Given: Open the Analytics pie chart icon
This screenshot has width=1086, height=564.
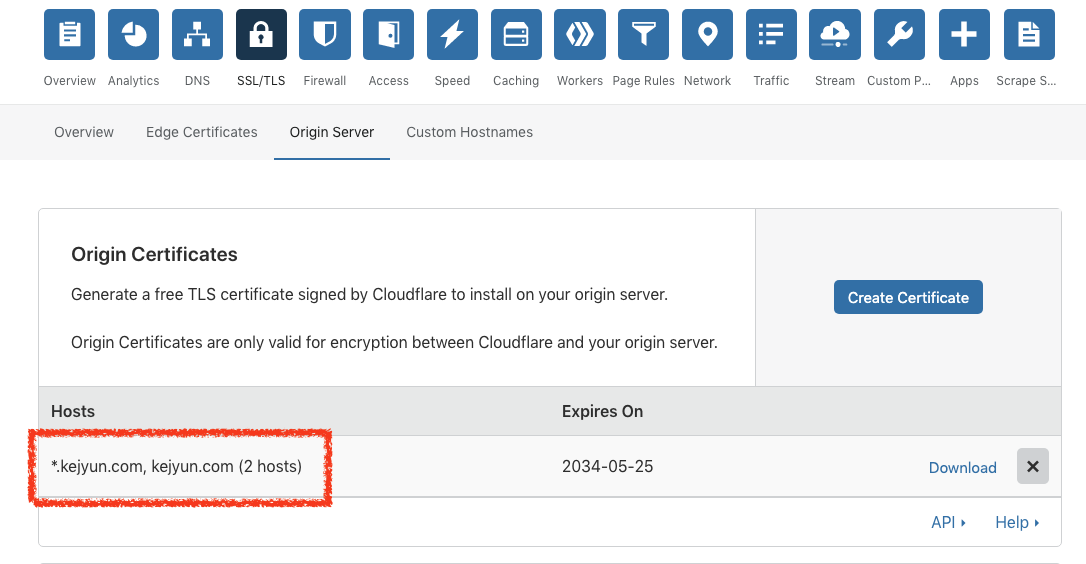Looking at the screenshot, I should pyautogui.click(x=134, y=35).
